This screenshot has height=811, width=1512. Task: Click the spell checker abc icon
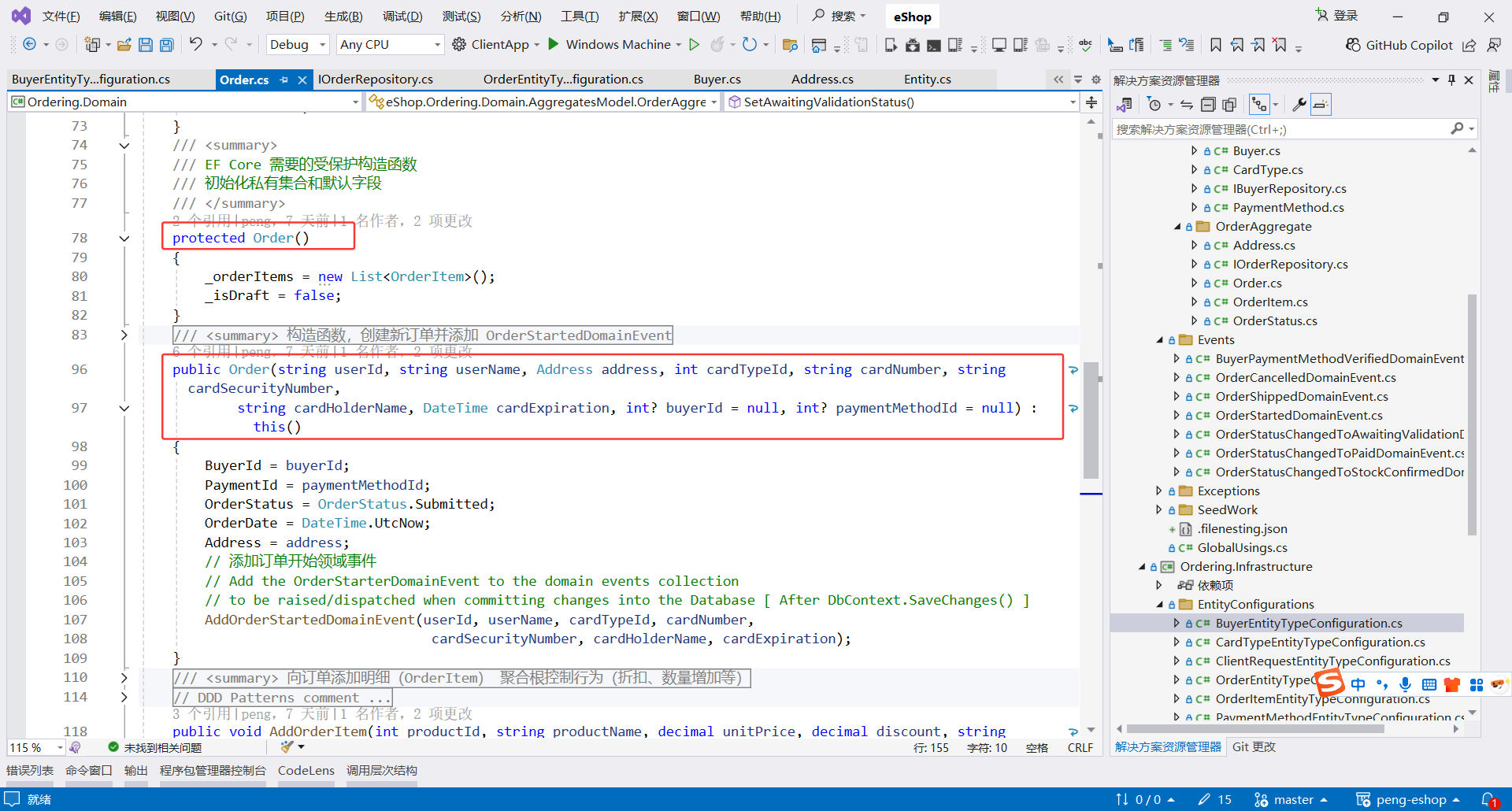point(1086,45)
